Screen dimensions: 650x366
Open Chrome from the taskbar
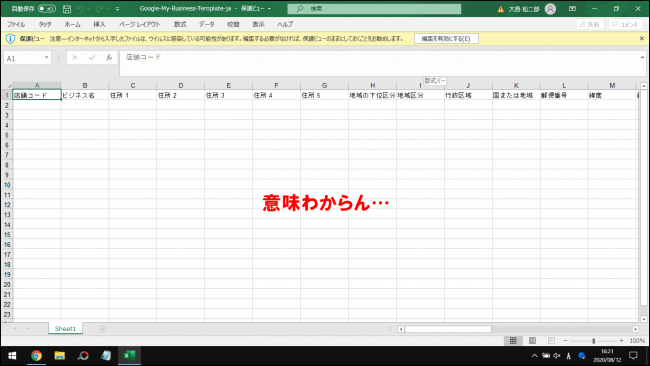pyautogui.click(x=36, y=356)
